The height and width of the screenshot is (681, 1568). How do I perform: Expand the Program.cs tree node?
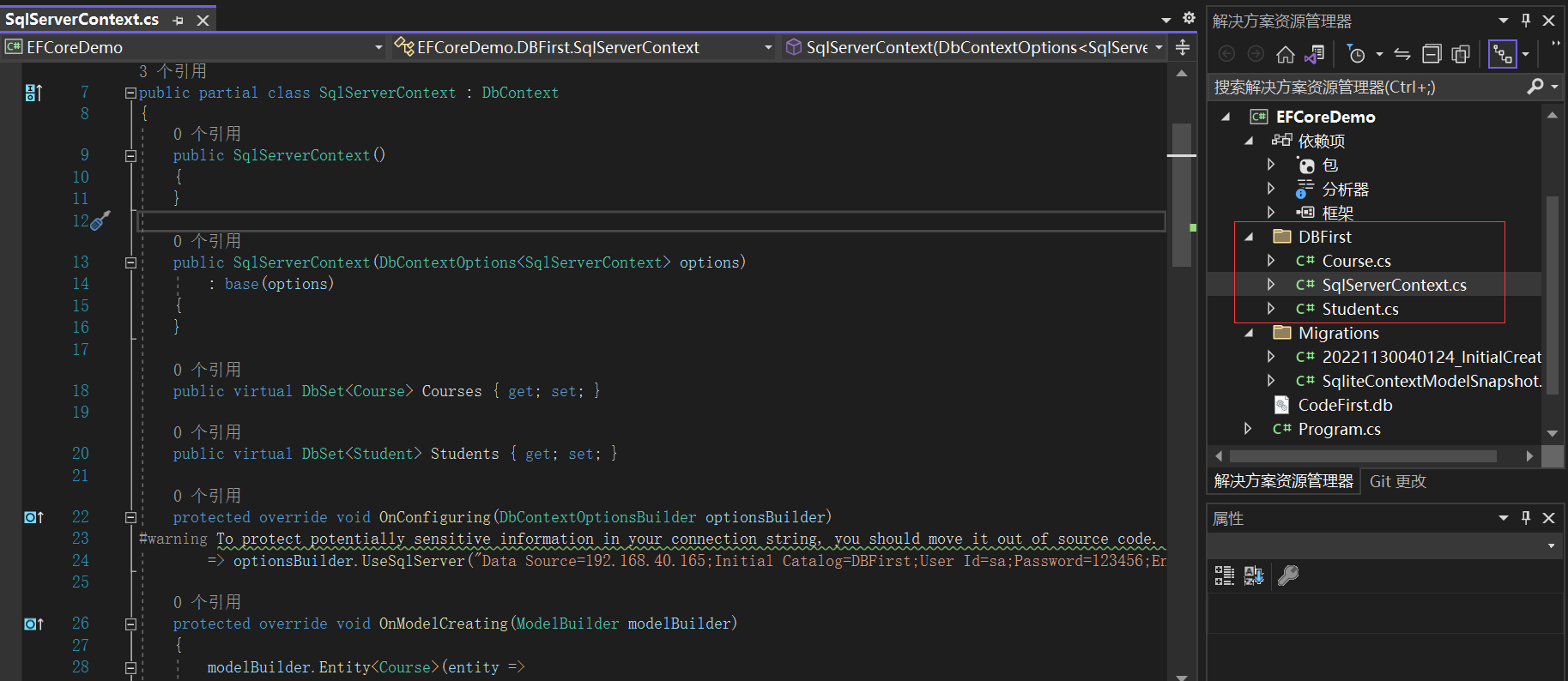tap(1248, 429)
